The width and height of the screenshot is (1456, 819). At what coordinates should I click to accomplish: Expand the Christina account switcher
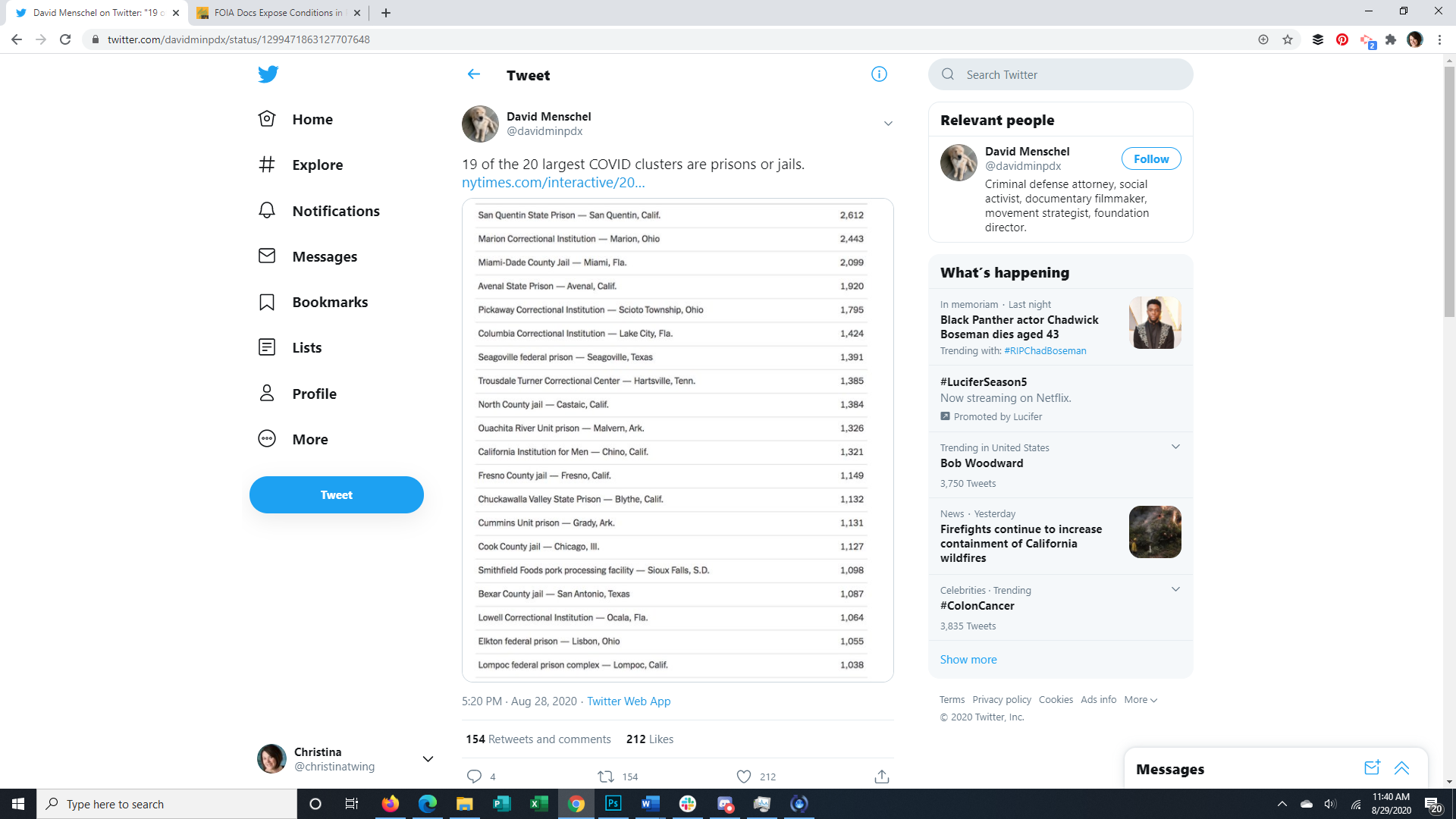pyautogui.click(x=428, y=758)
